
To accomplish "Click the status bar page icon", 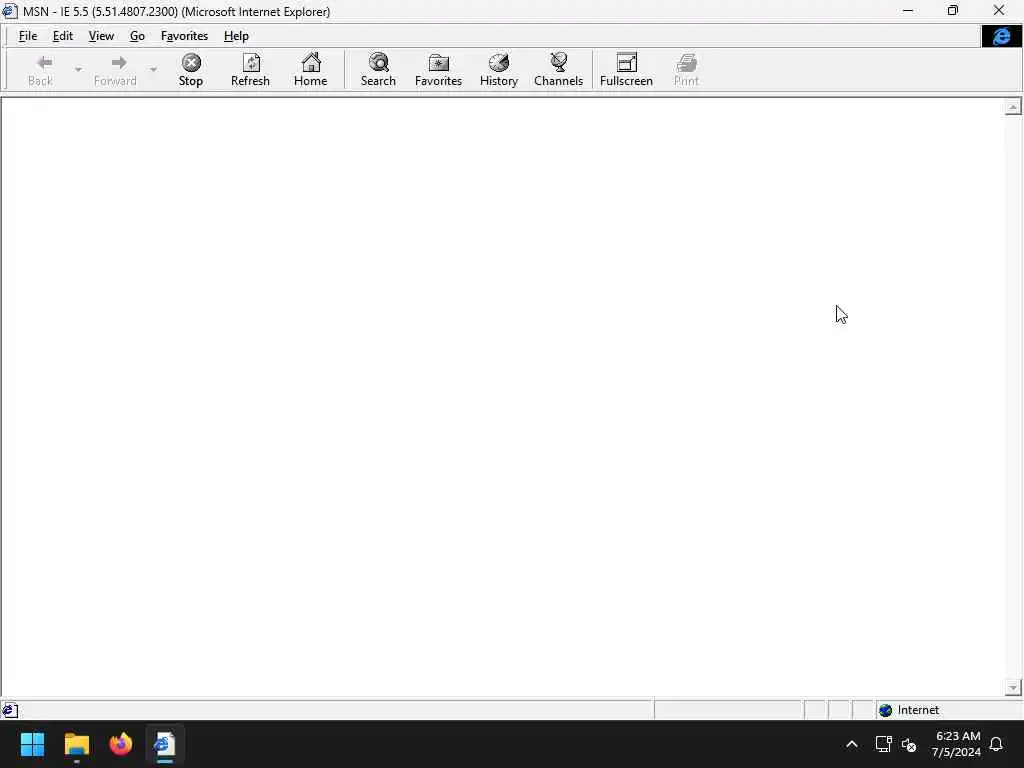I will click(10, 710).
